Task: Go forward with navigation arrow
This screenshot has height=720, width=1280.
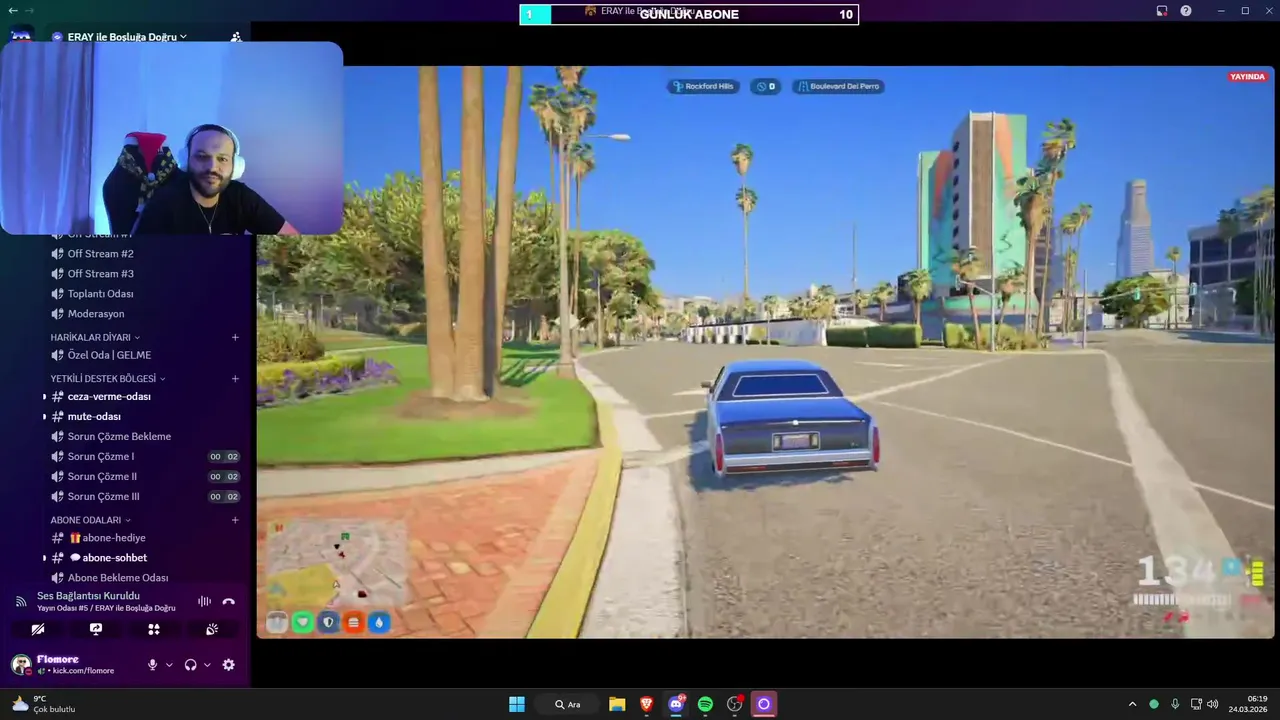Action: click(x=30, y=10)
